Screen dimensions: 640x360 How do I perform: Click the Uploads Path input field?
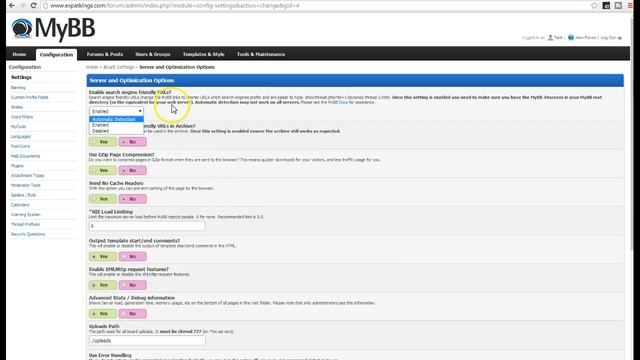coord(147,340)
